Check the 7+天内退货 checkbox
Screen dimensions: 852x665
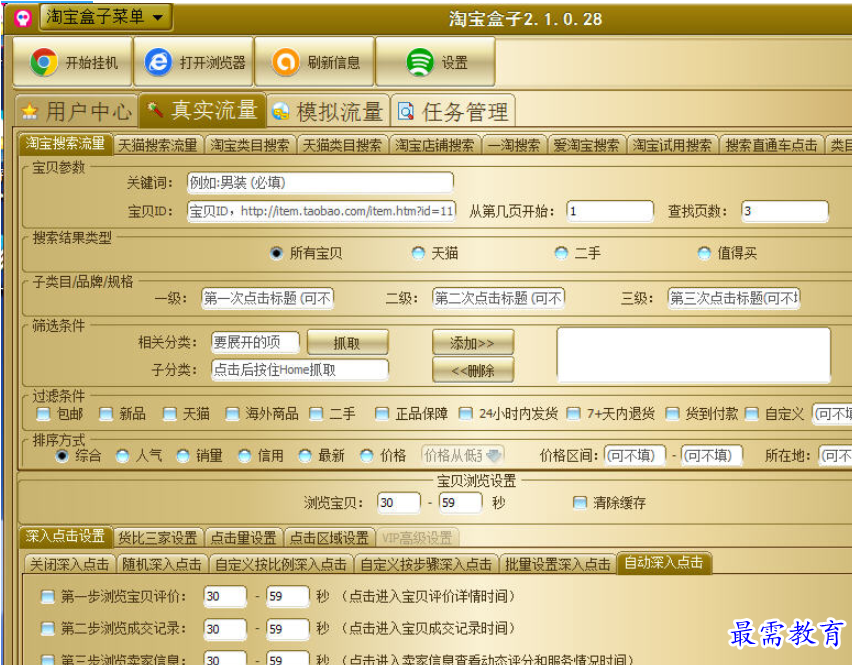pyautogui.click(x=573, y=415)
